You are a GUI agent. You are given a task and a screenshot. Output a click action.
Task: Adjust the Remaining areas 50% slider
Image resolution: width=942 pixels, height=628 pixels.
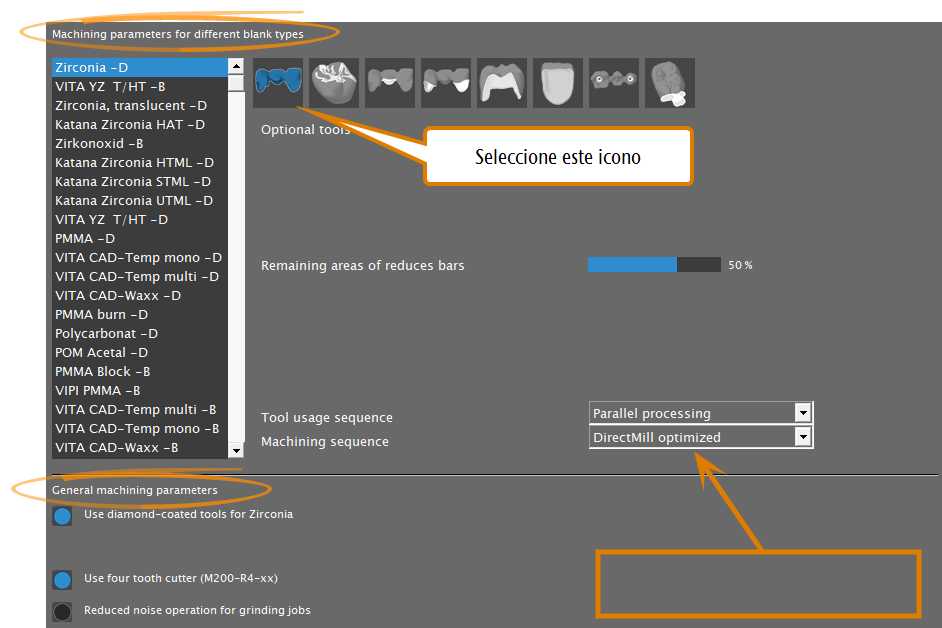coord(654,264)
